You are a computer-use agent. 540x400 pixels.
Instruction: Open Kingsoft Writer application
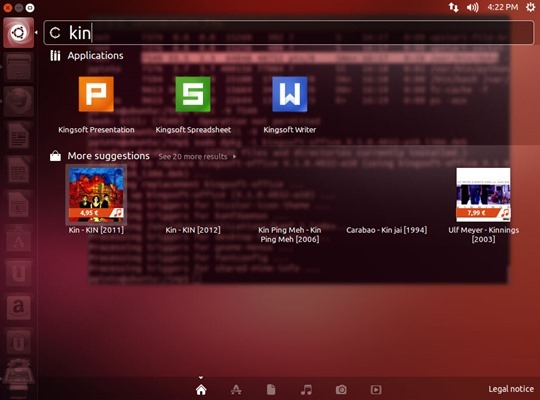[289, 104]
